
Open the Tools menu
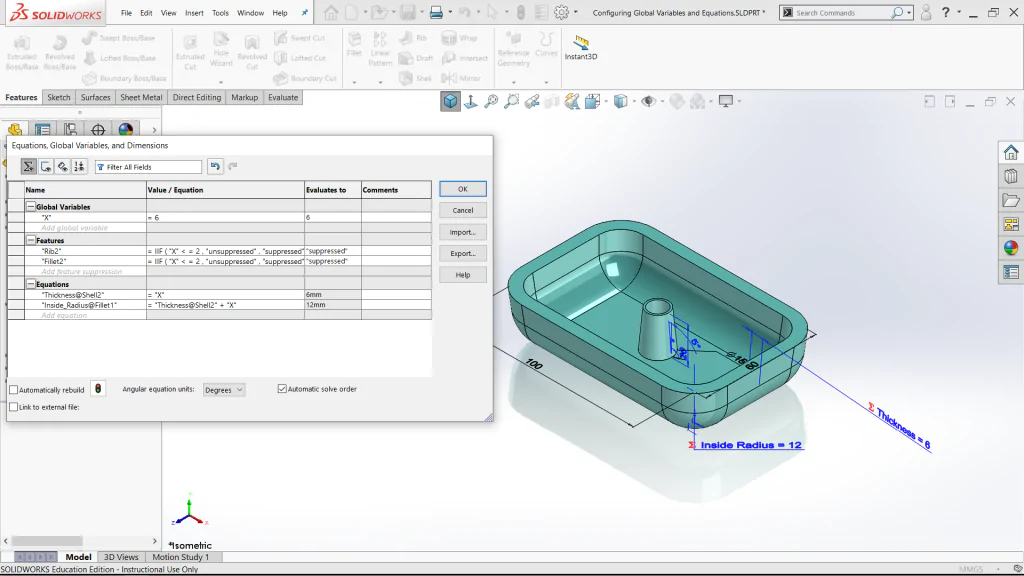point(221,12)
